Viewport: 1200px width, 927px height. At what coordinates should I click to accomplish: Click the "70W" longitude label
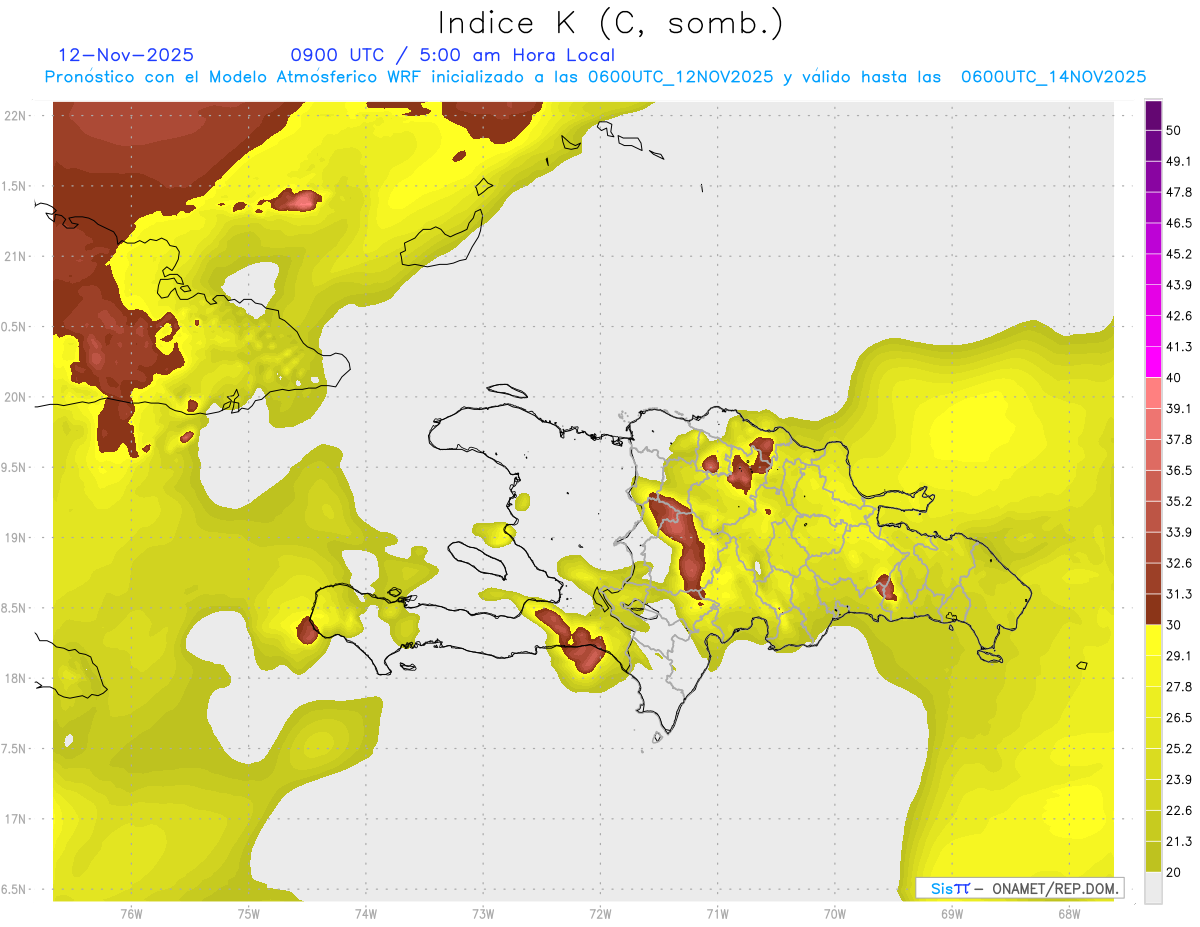[835, 914]
